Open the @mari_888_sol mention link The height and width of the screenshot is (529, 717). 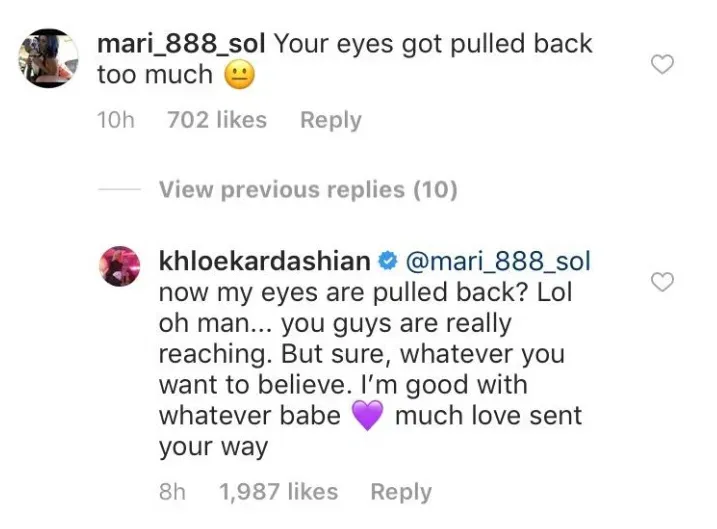pyautogui.click(x=496, y=262)
